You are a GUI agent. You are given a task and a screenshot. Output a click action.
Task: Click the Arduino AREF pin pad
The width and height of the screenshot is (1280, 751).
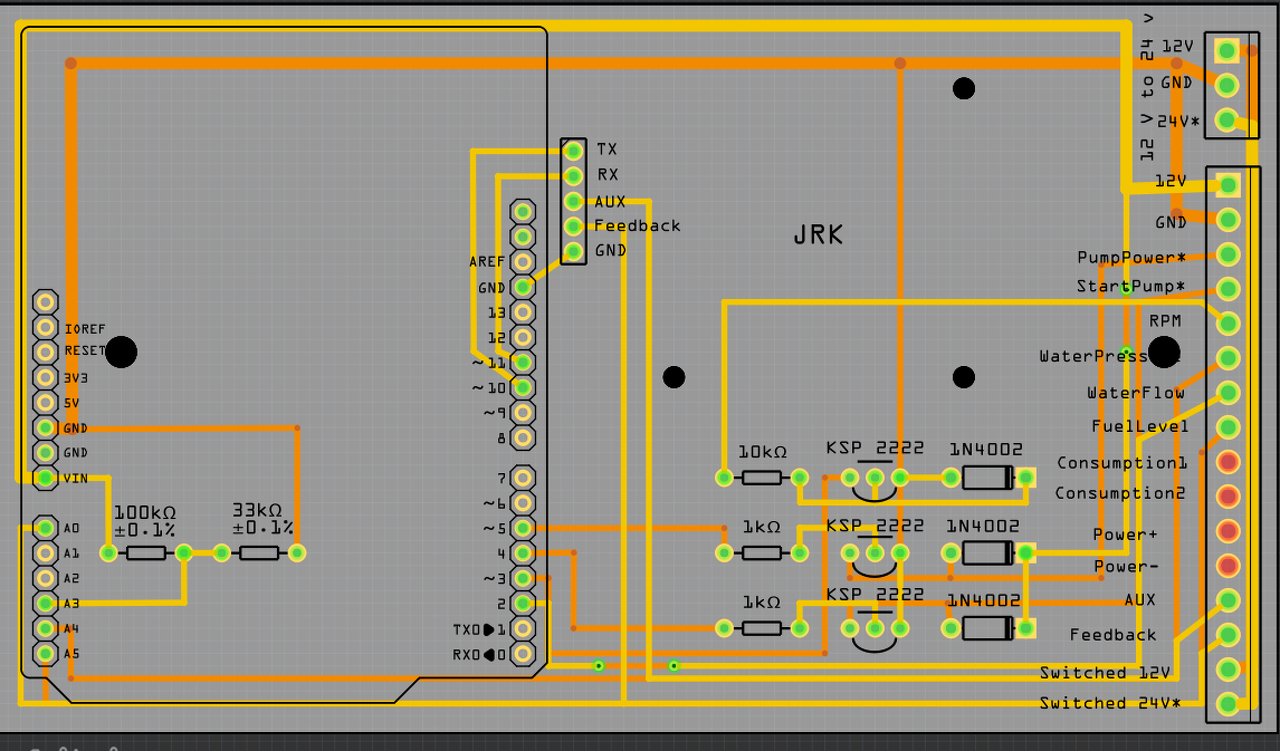522,262
